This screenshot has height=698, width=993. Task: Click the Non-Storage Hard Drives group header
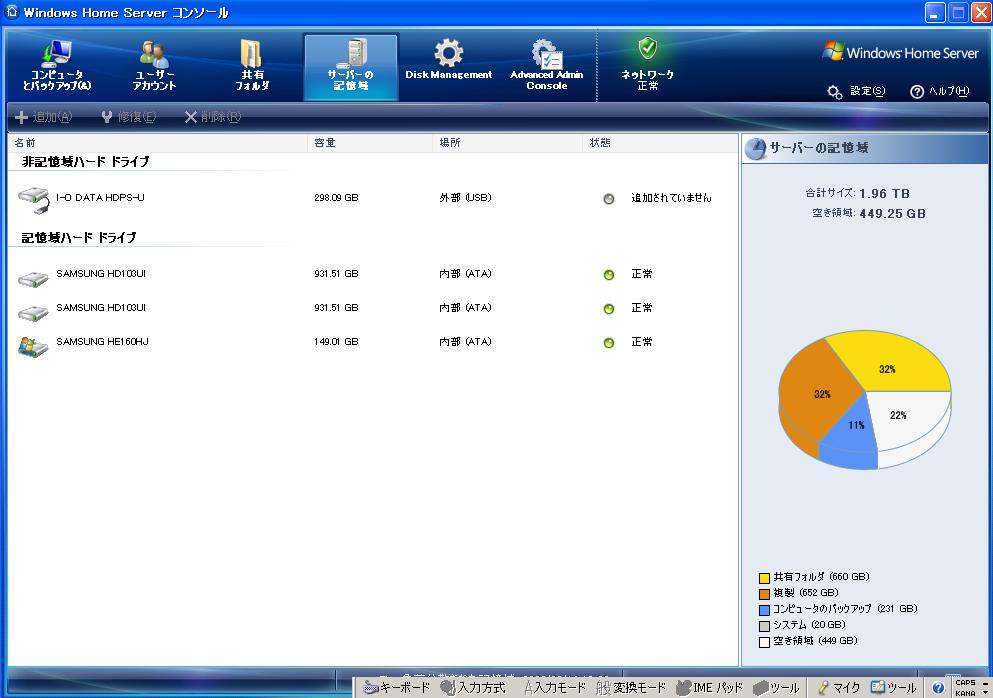[85, 162]
